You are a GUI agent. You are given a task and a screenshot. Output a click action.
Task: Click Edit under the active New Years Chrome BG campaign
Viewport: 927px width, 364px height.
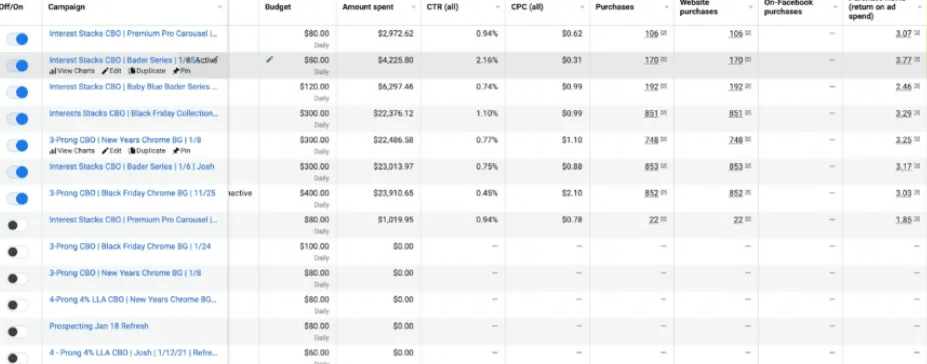pyautogui.click(x=112, y=151)
